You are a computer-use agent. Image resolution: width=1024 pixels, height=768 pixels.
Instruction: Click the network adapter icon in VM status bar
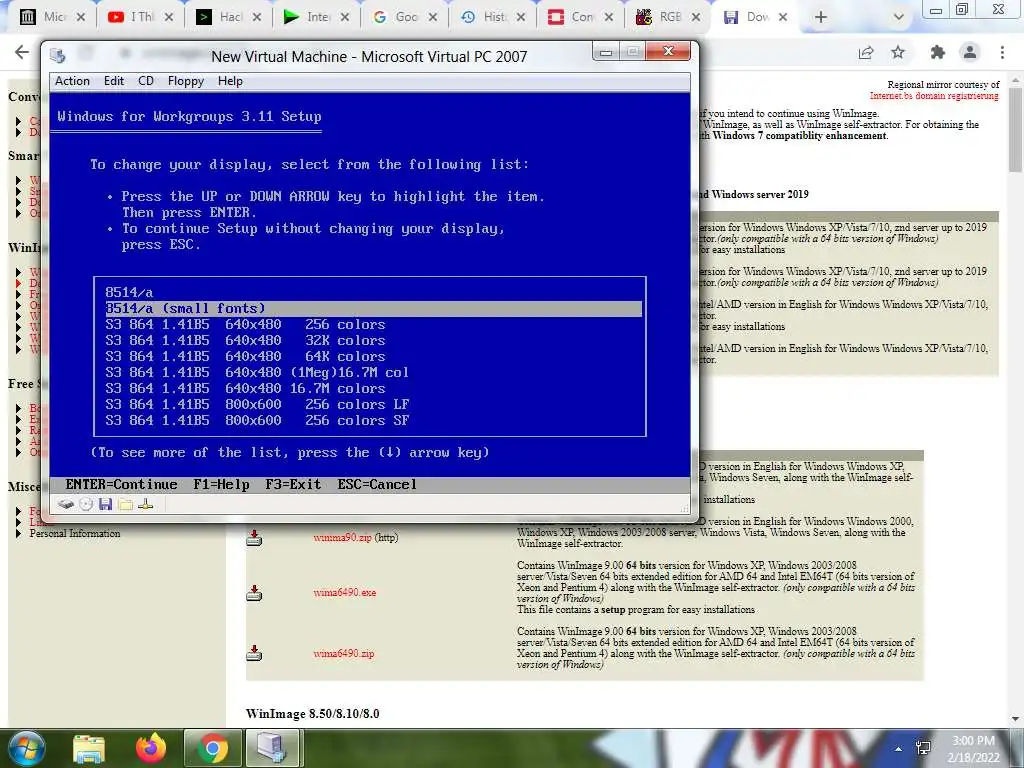(x=146, y=504)
